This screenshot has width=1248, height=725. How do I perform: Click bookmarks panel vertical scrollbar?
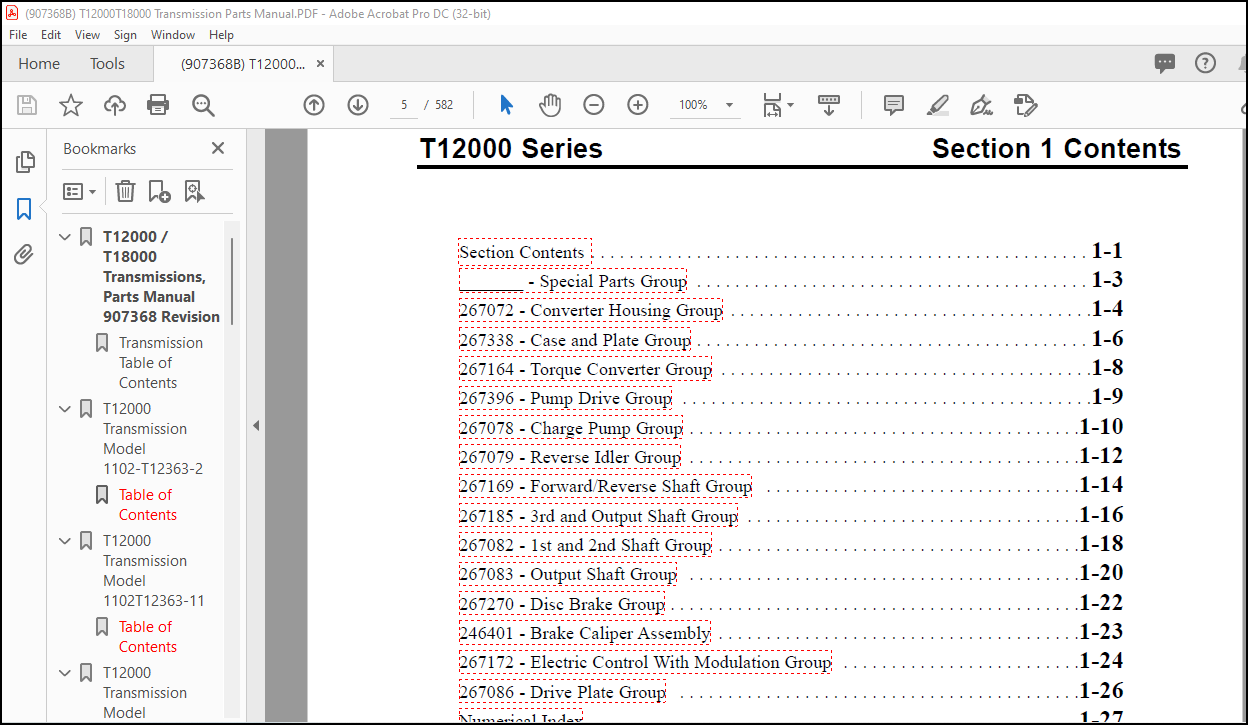click(233, 281)
